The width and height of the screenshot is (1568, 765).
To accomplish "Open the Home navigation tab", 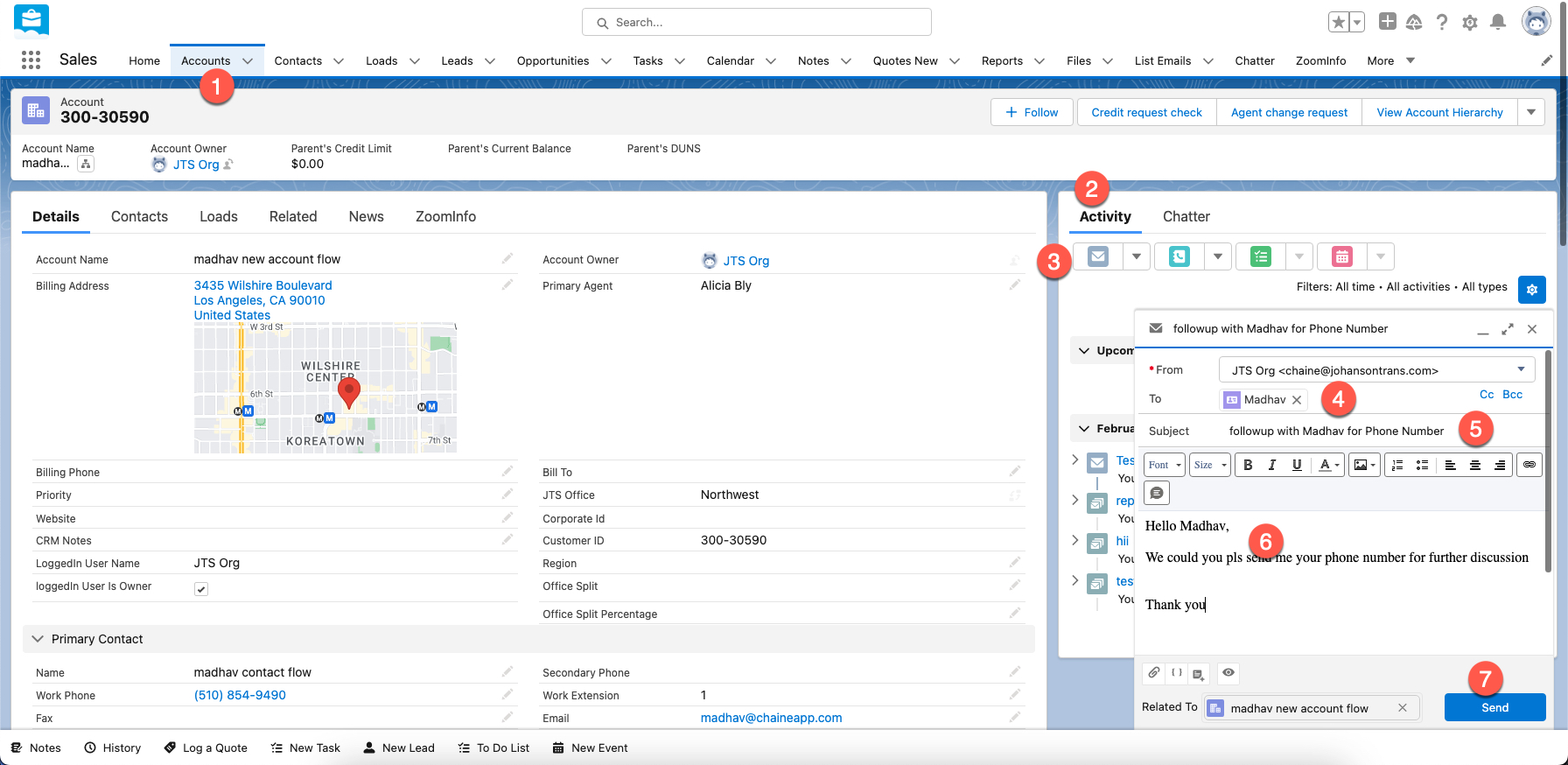I will 144,60.
